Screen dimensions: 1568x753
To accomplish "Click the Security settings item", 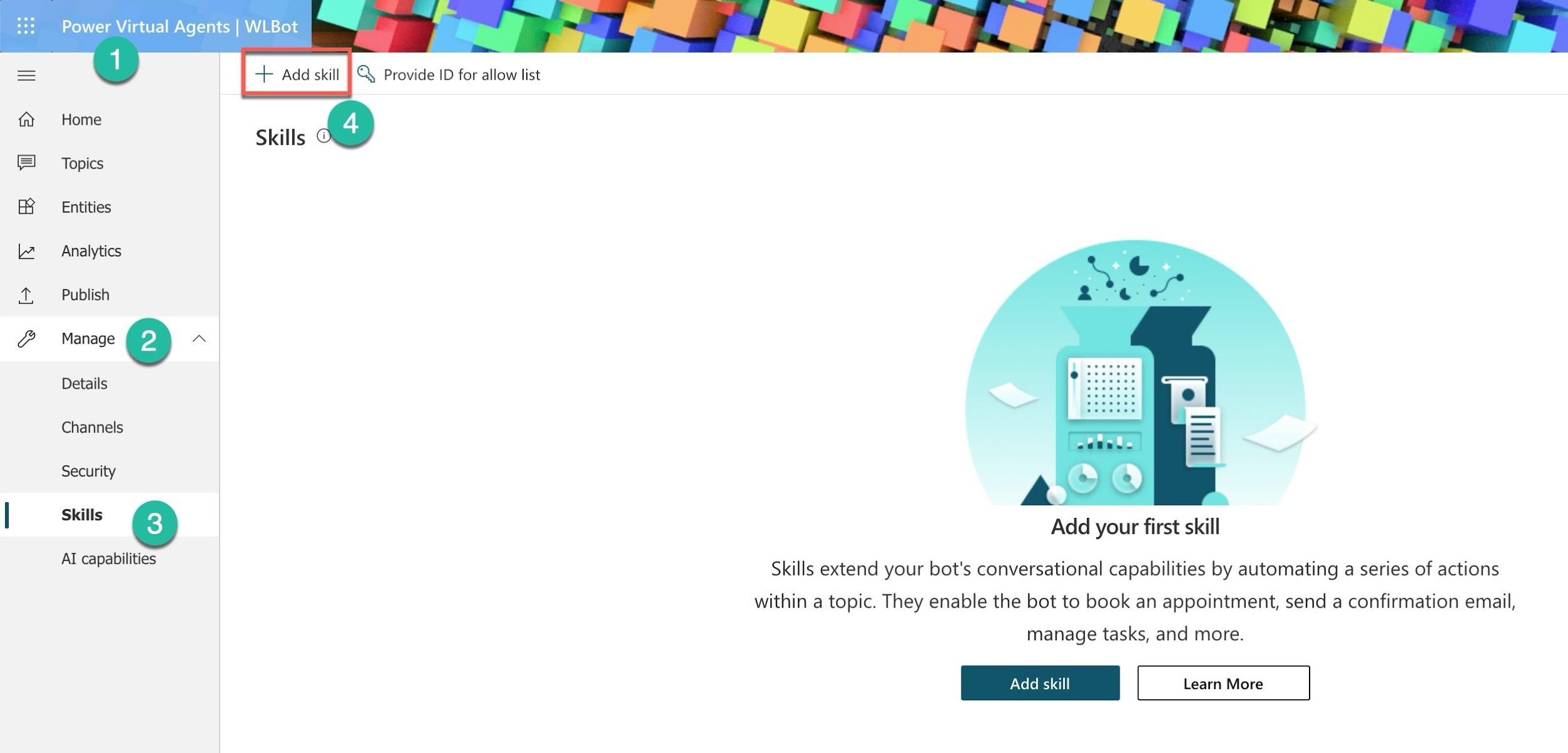I will click(x=88, y=469).
